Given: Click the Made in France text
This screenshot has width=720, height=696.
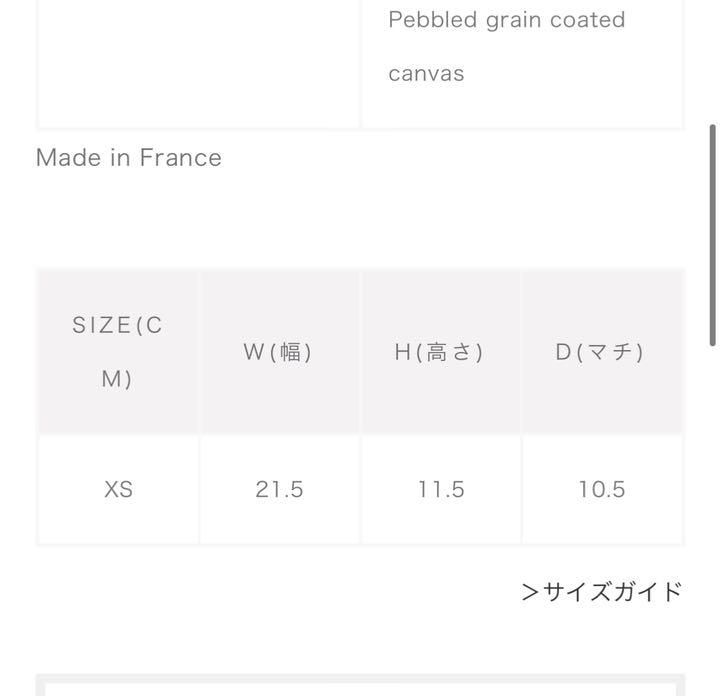Looking at the screenshot, I should 129,157.
